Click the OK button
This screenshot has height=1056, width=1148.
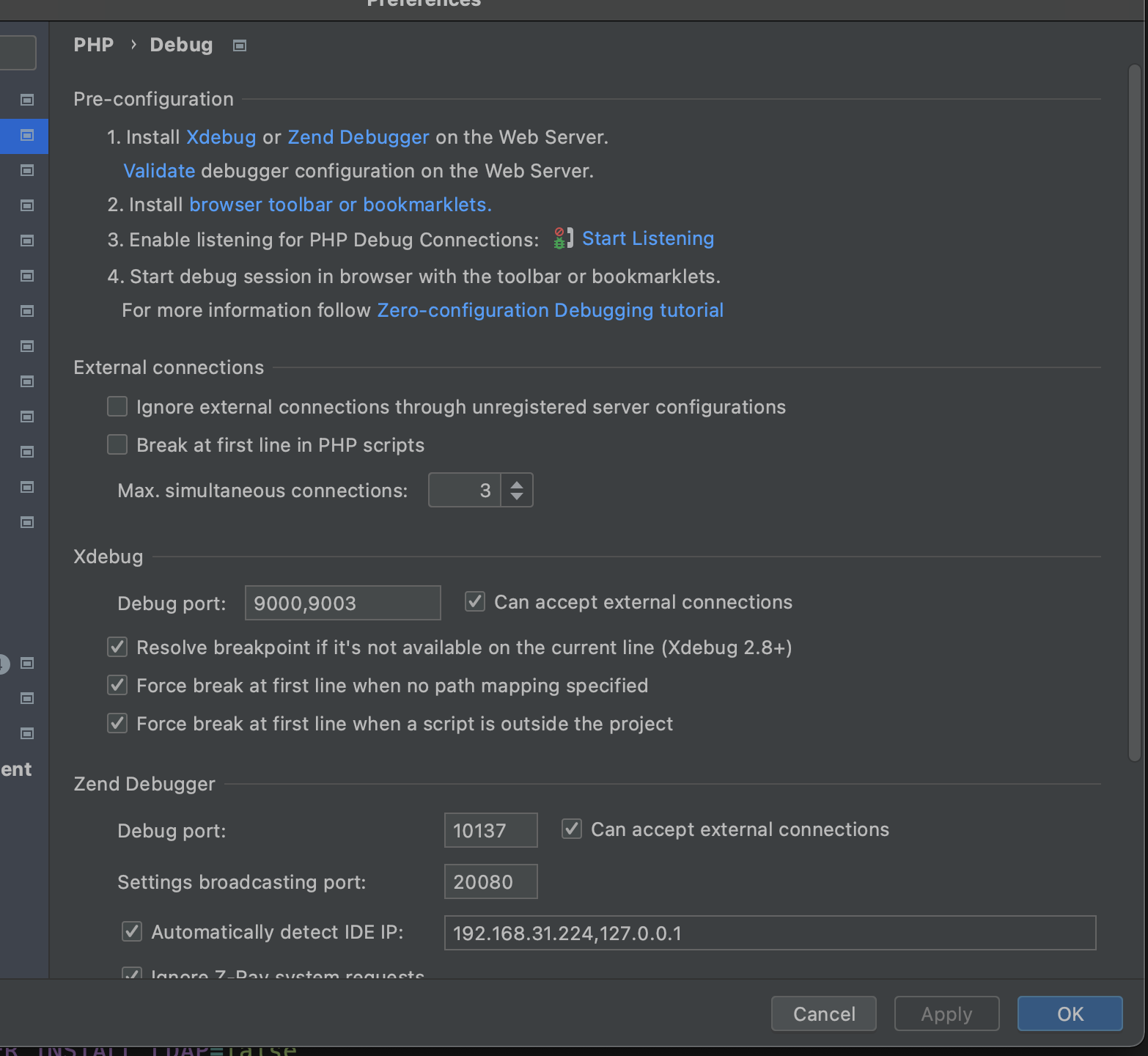click(x=1069, y=1013)
